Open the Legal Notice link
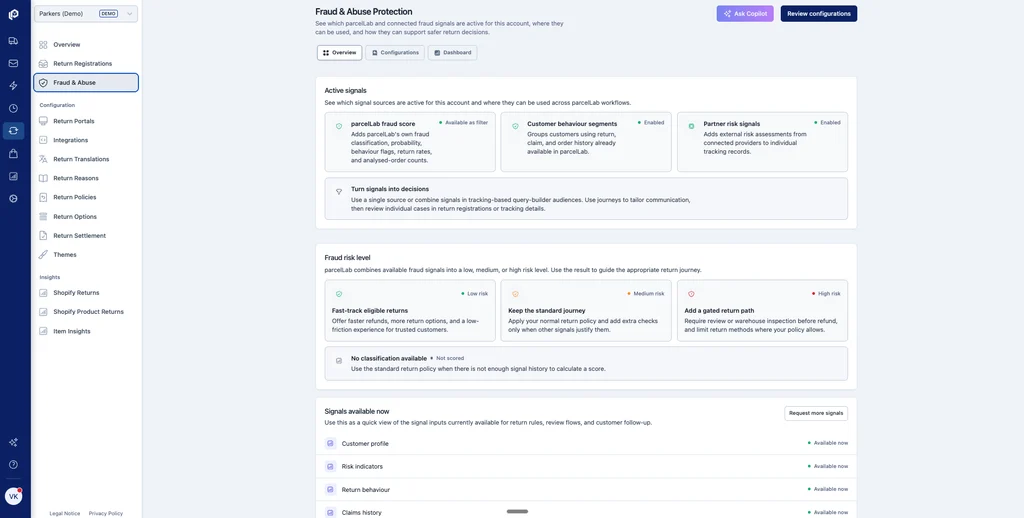The image size is (1024, 518). pos(65,513)
